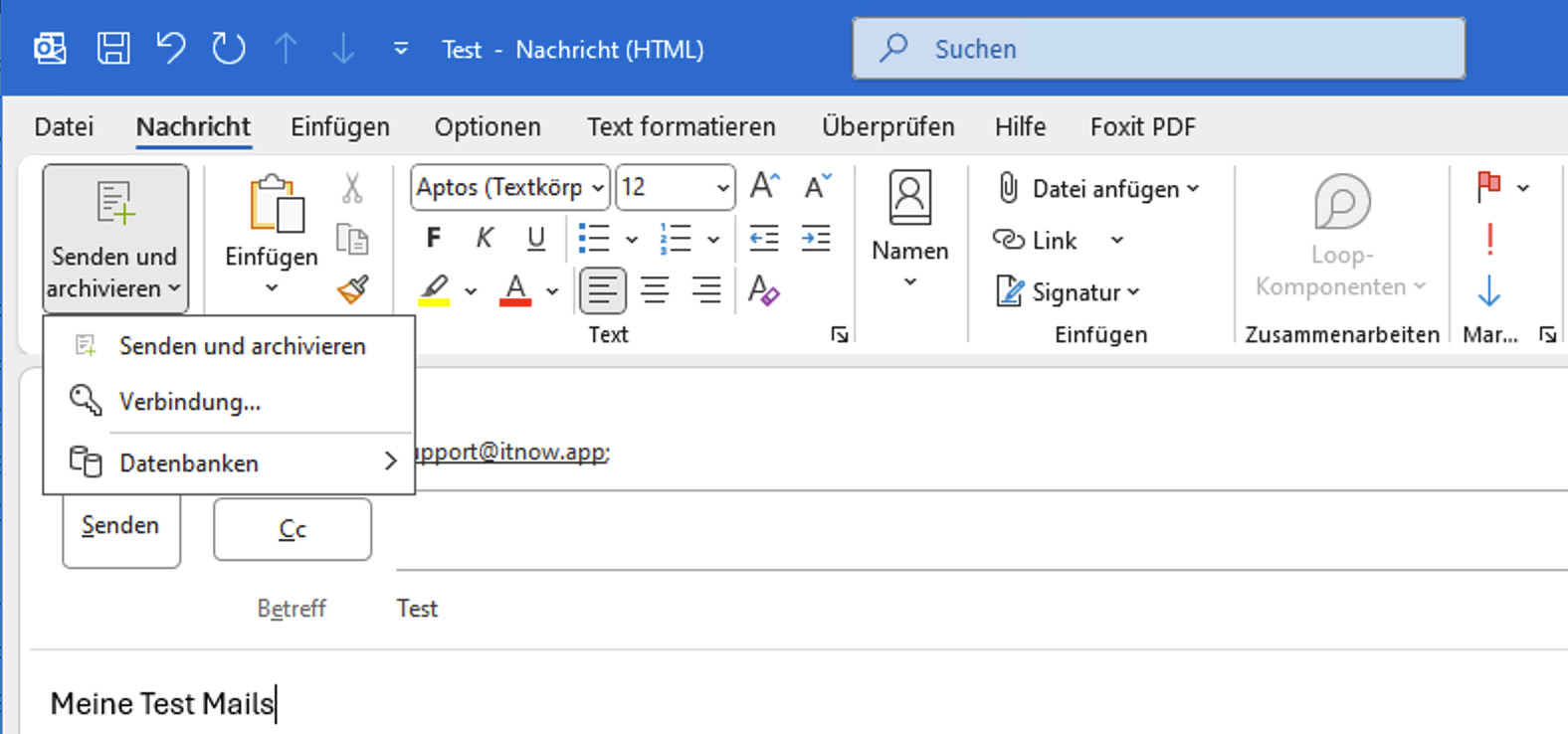Click the blue down arrow low importance icon
1568x734 pixels.
pyautogui.click(x=1489, y=290)
